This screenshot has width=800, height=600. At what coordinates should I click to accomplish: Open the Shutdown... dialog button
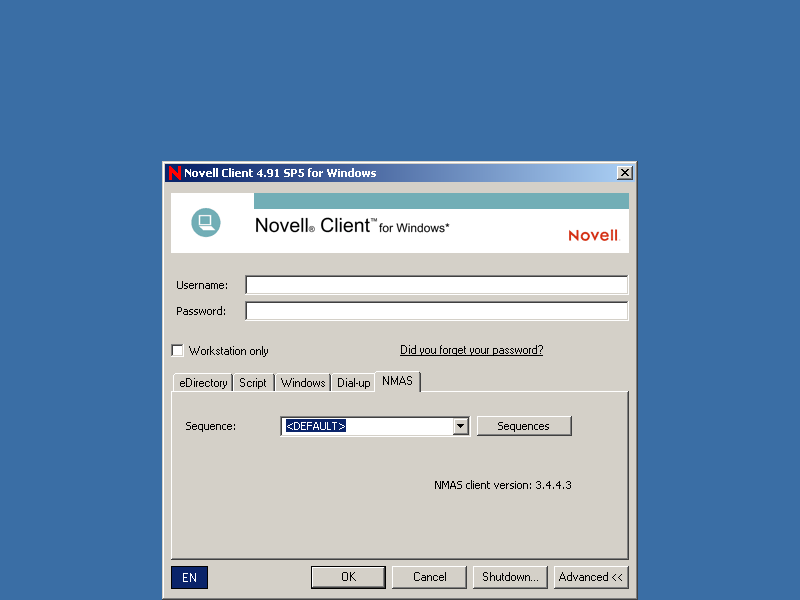(510, 577)
